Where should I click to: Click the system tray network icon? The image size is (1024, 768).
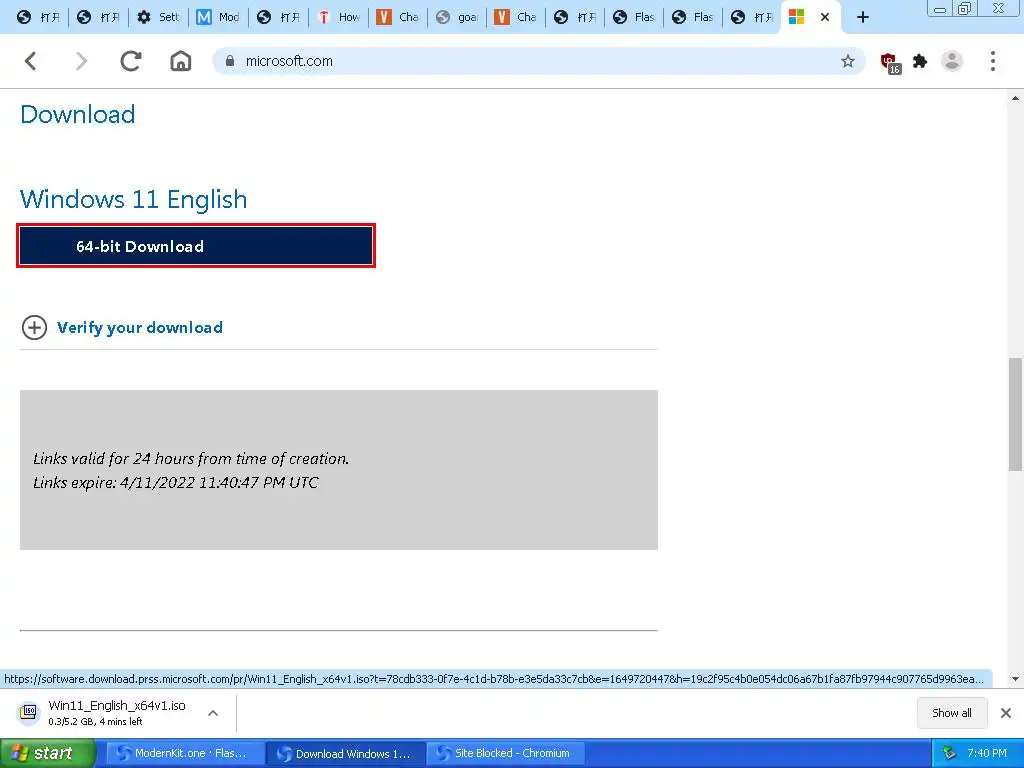point(949,753)
